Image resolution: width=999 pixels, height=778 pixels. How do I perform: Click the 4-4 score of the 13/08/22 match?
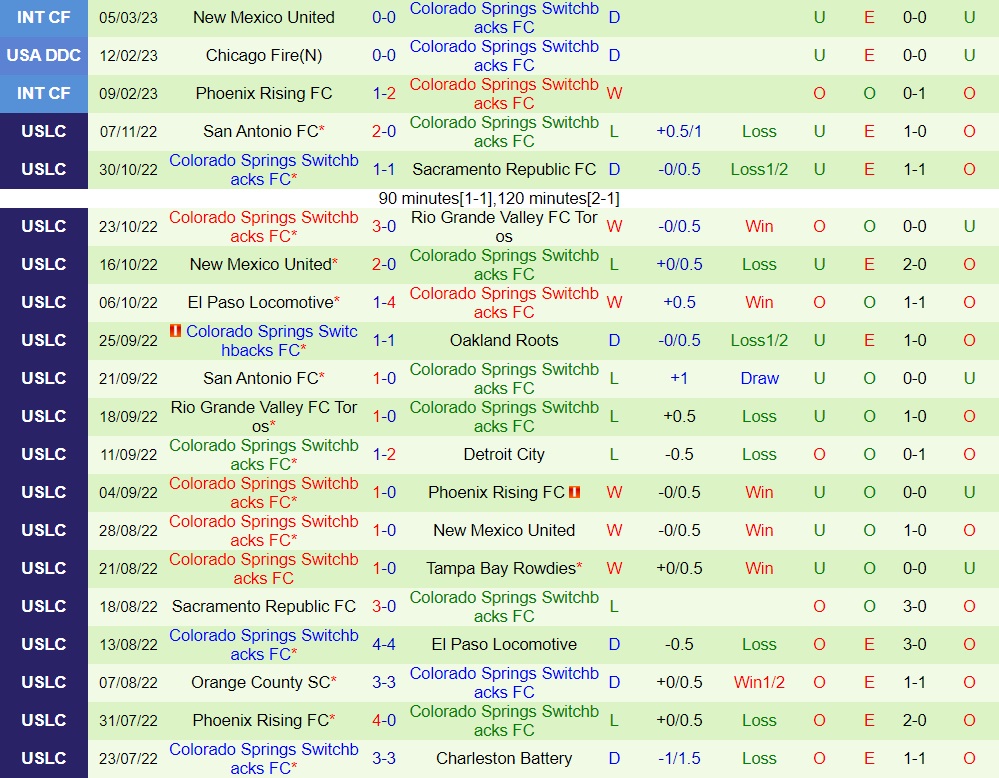pos(384,644)
